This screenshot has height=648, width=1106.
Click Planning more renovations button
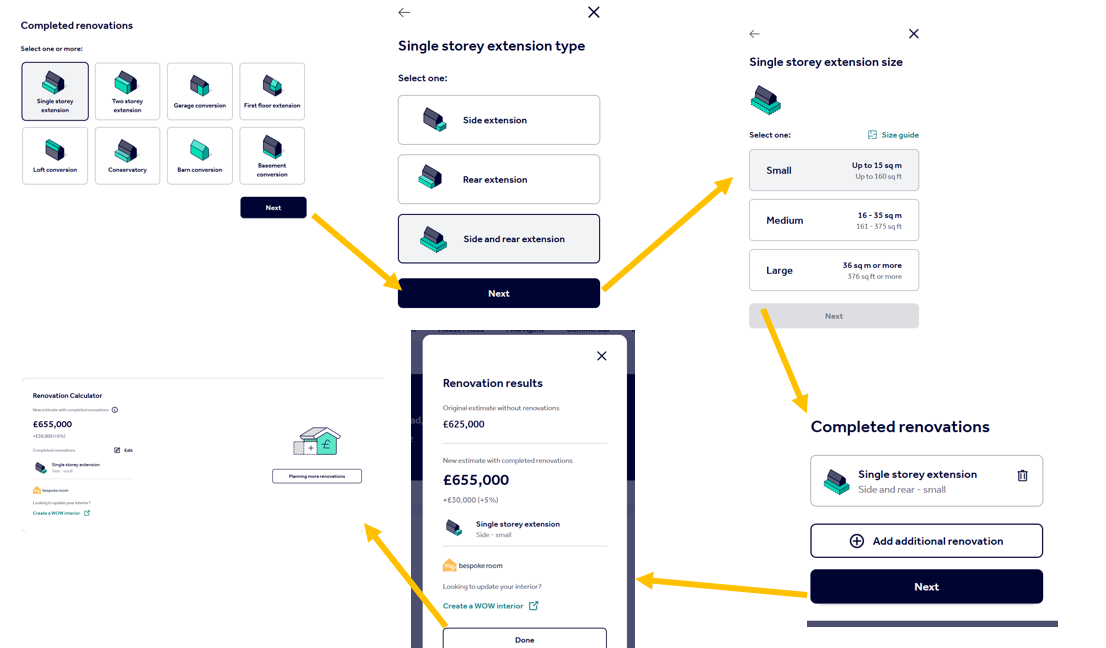[317, 477]
